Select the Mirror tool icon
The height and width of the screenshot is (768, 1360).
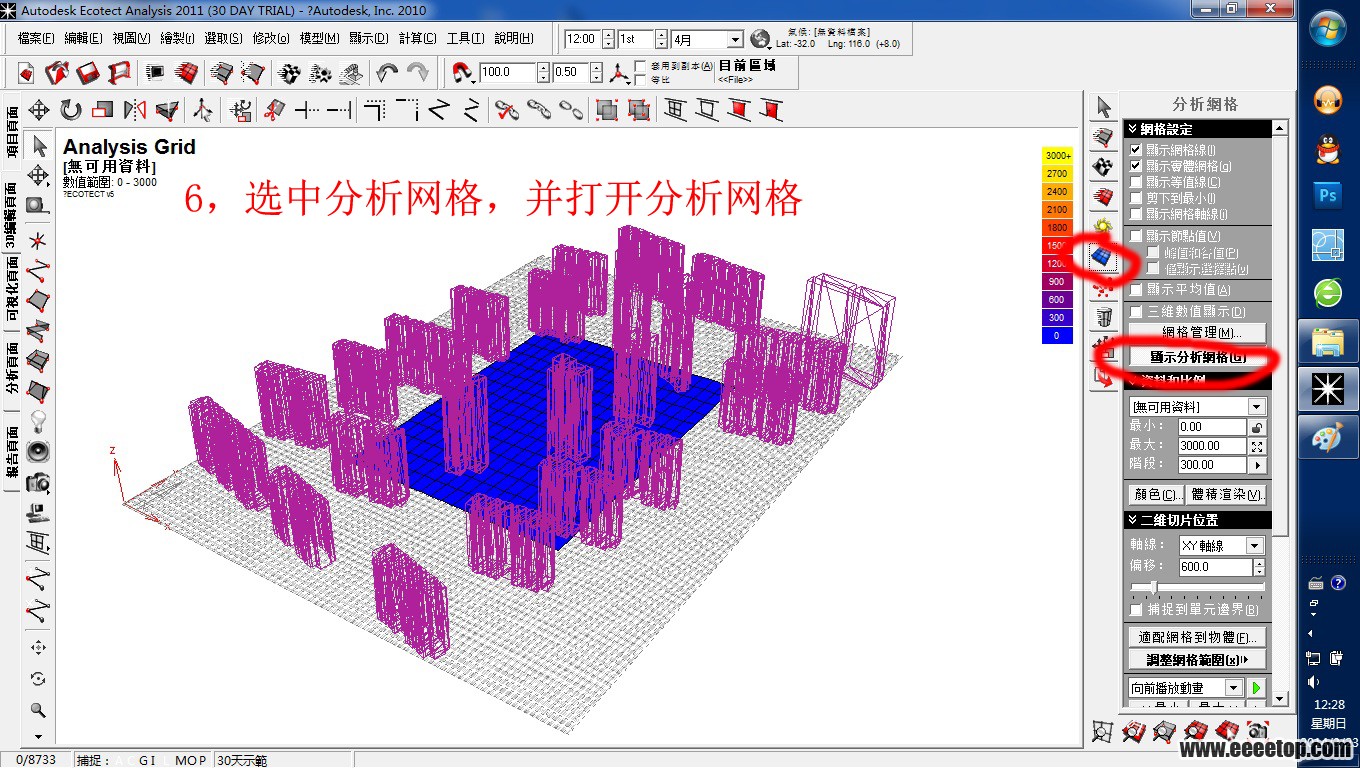coord(135,110)
